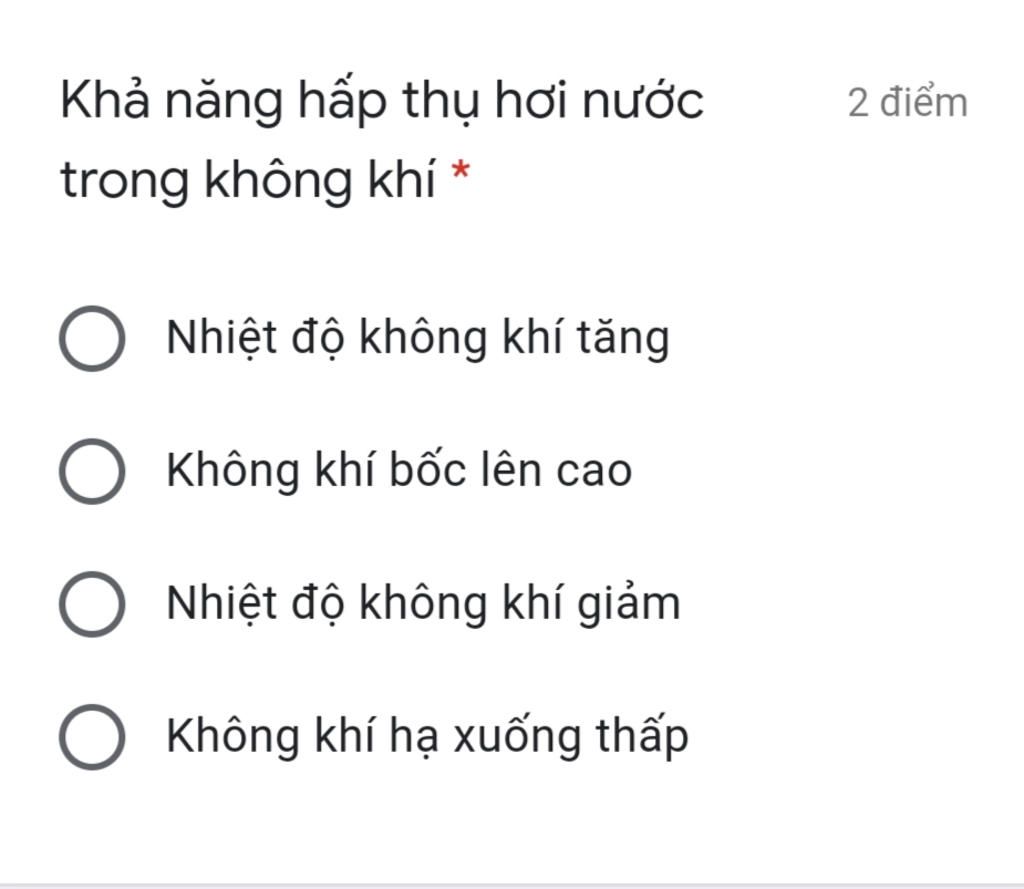Image resolution: width=1024 pixels, height=889 pixels.
Task: Select the first answer option circle
Action: [x=92, y=338]
